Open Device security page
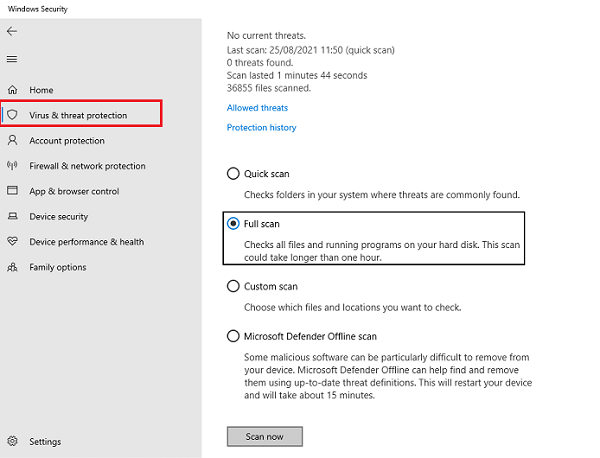 click(59, 217)
